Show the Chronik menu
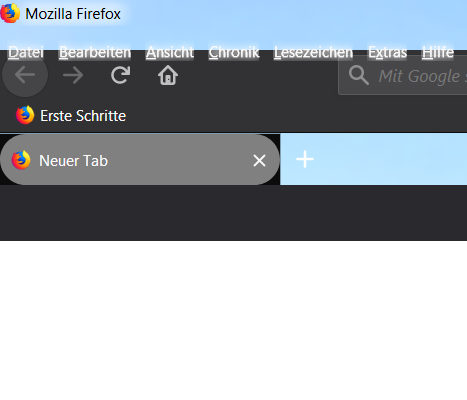The width and height of the screenshot is (467, 400). pyautogui.click(x=234, y=52)
